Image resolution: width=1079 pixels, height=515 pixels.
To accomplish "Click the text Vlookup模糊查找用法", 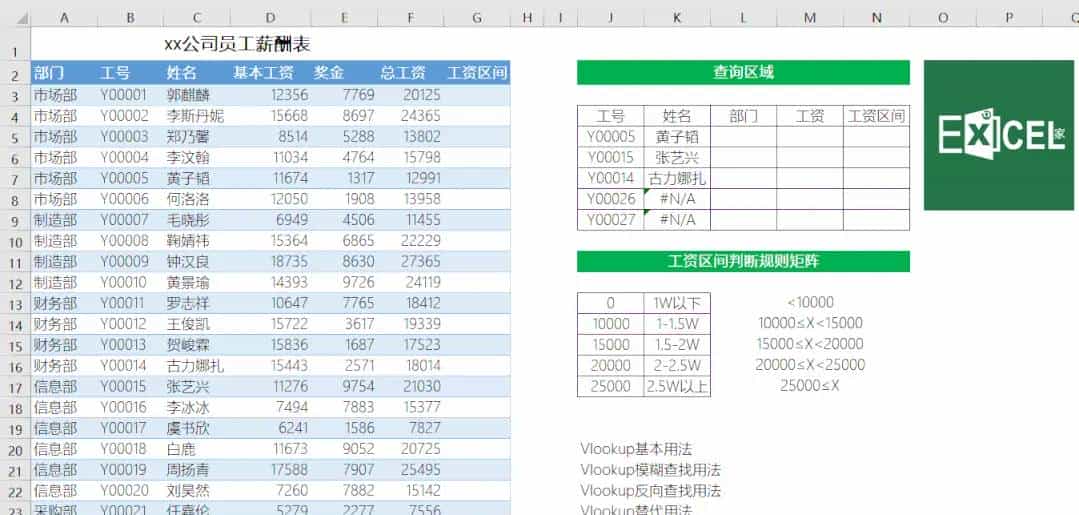I will [x=650, y=470].
